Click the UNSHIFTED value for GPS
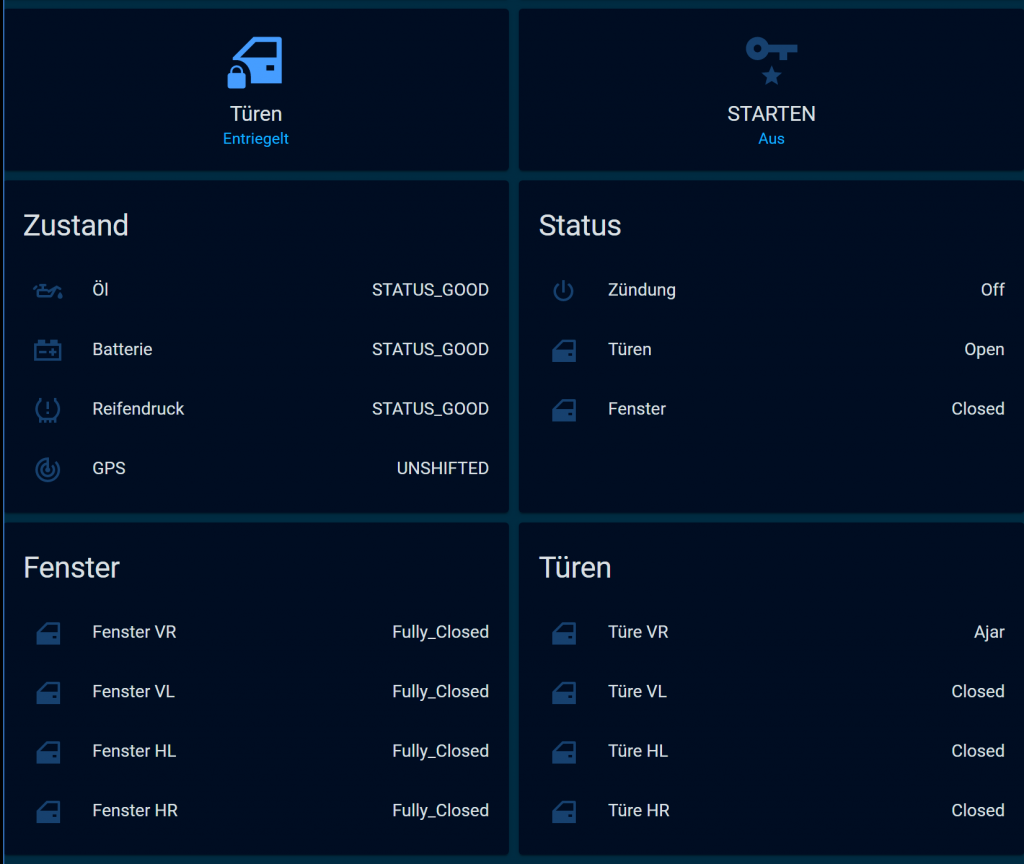 [442, 468]
